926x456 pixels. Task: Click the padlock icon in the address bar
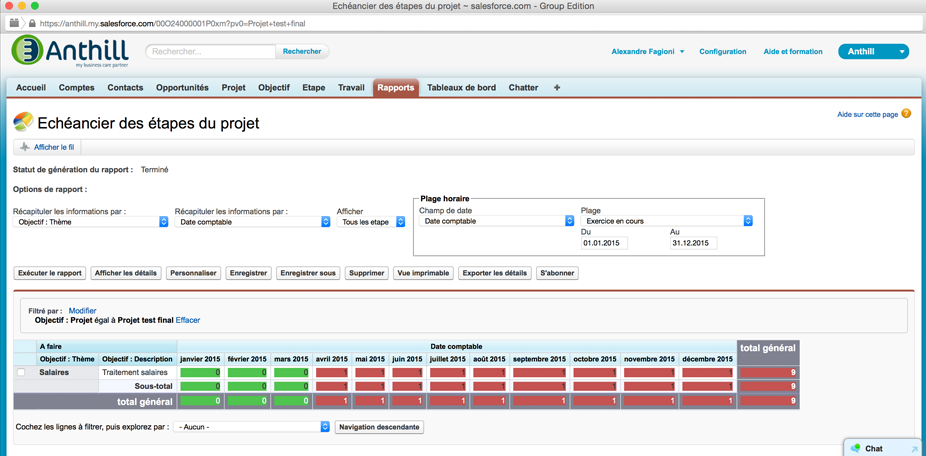pyautogui.click(x=32, y=24)
